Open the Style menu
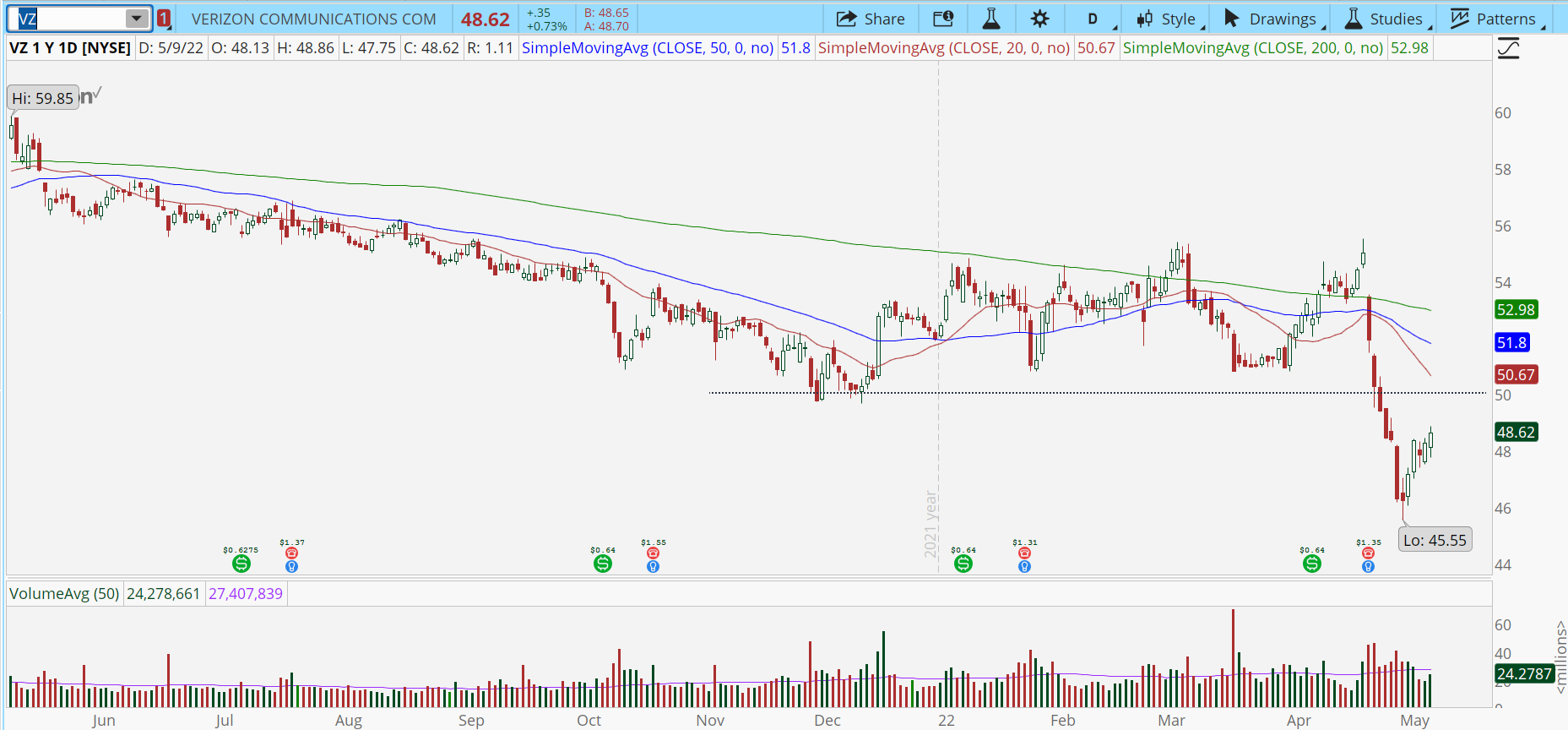The height and width of the screenshot is (730, 1568). pyautogui.click(x=1168, y=19)
